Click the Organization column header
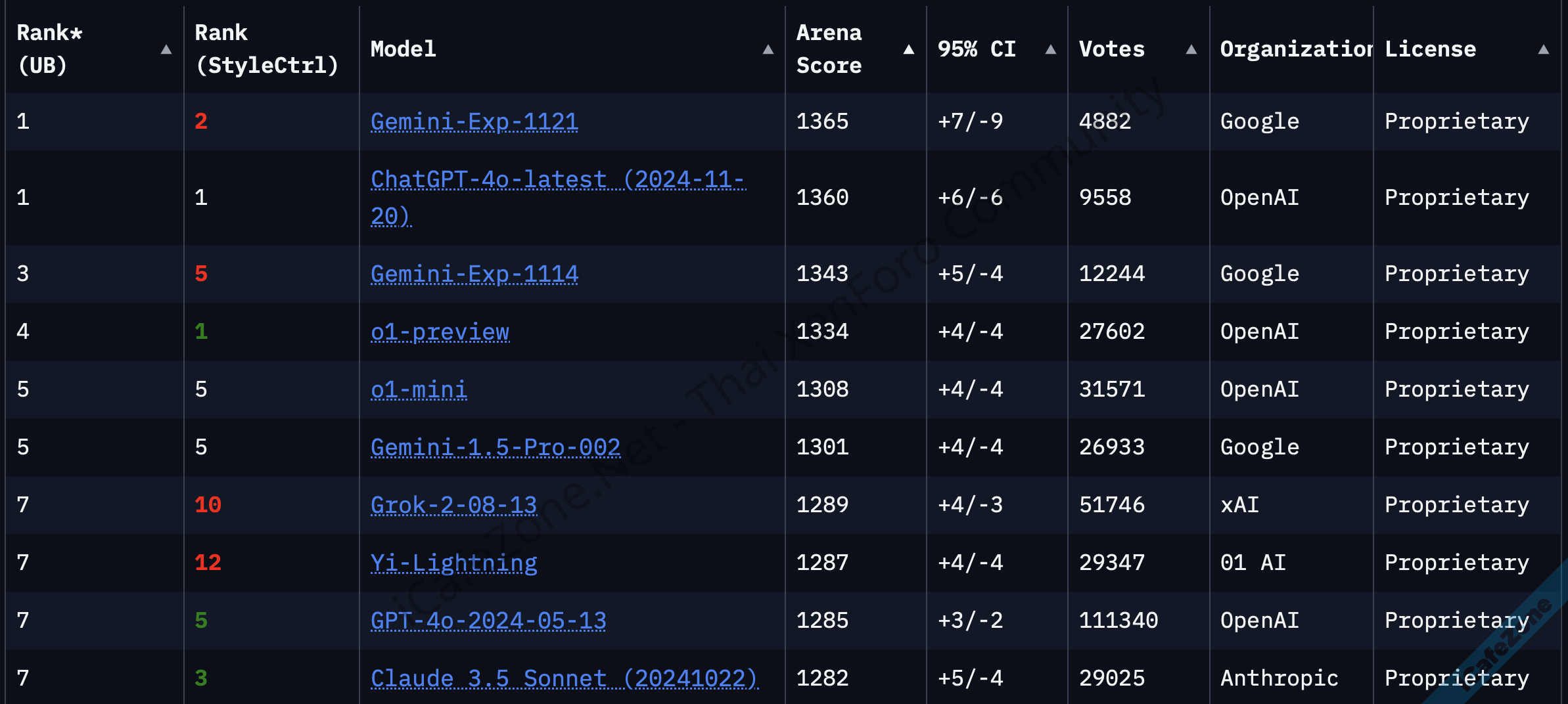The height and width of the screenshot is (704, 1568). pos(1295,49)
